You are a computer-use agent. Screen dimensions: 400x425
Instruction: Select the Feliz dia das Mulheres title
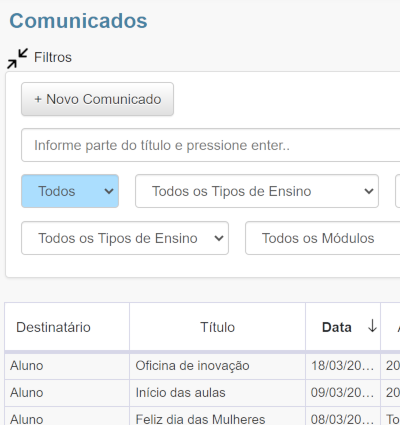[200, 419]
